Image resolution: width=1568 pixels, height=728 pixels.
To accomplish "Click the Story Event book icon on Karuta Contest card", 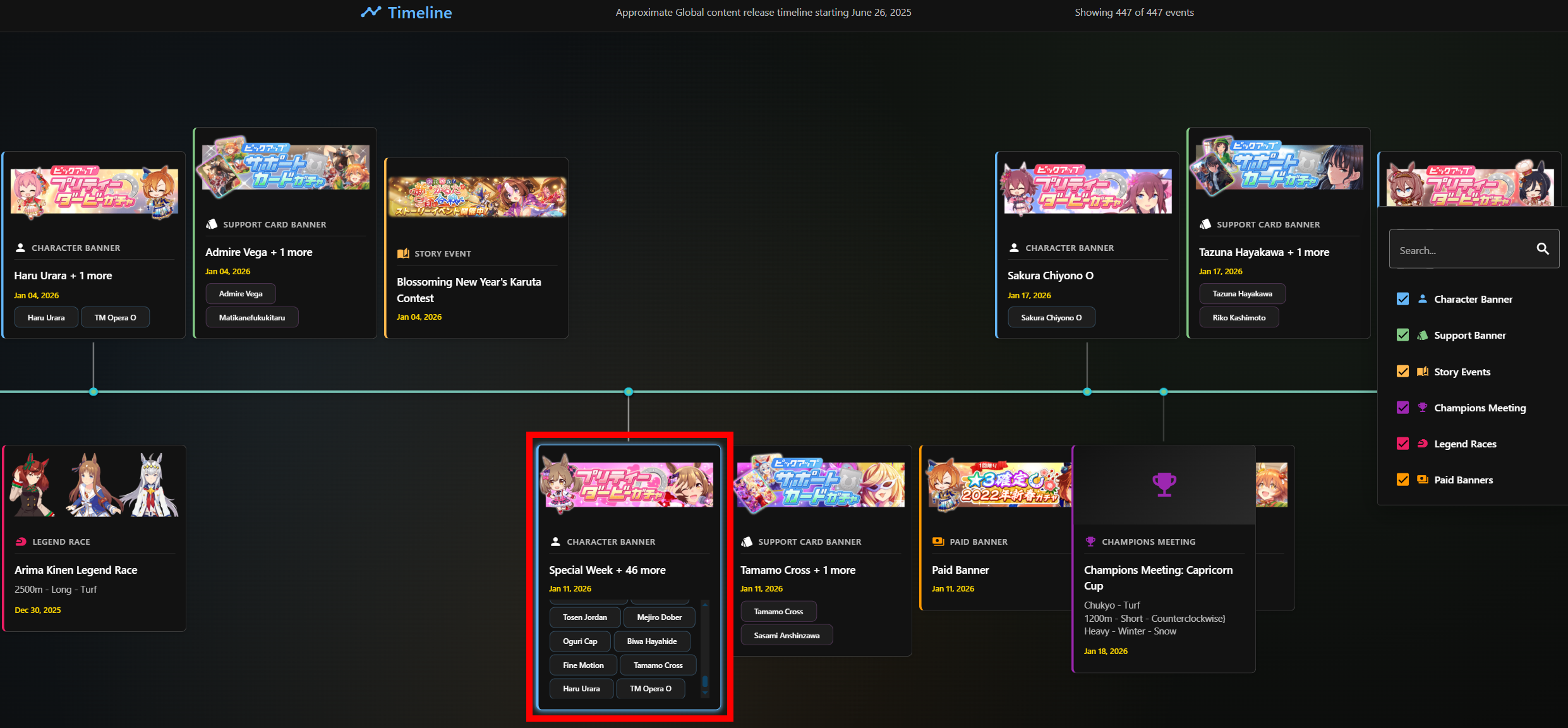I will [x=403, y=253].
